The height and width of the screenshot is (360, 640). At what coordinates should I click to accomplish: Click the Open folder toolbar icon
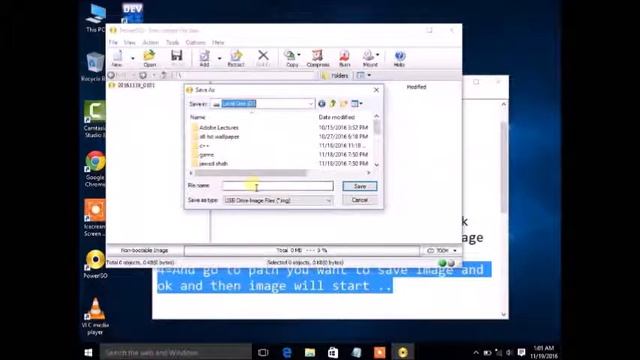click(x=149, y=58)
